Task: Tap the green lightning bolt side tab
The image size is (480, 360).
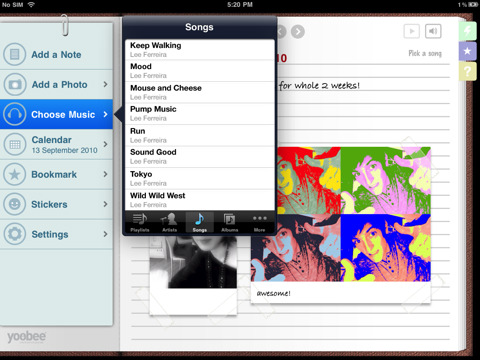Action: (467, 31)
